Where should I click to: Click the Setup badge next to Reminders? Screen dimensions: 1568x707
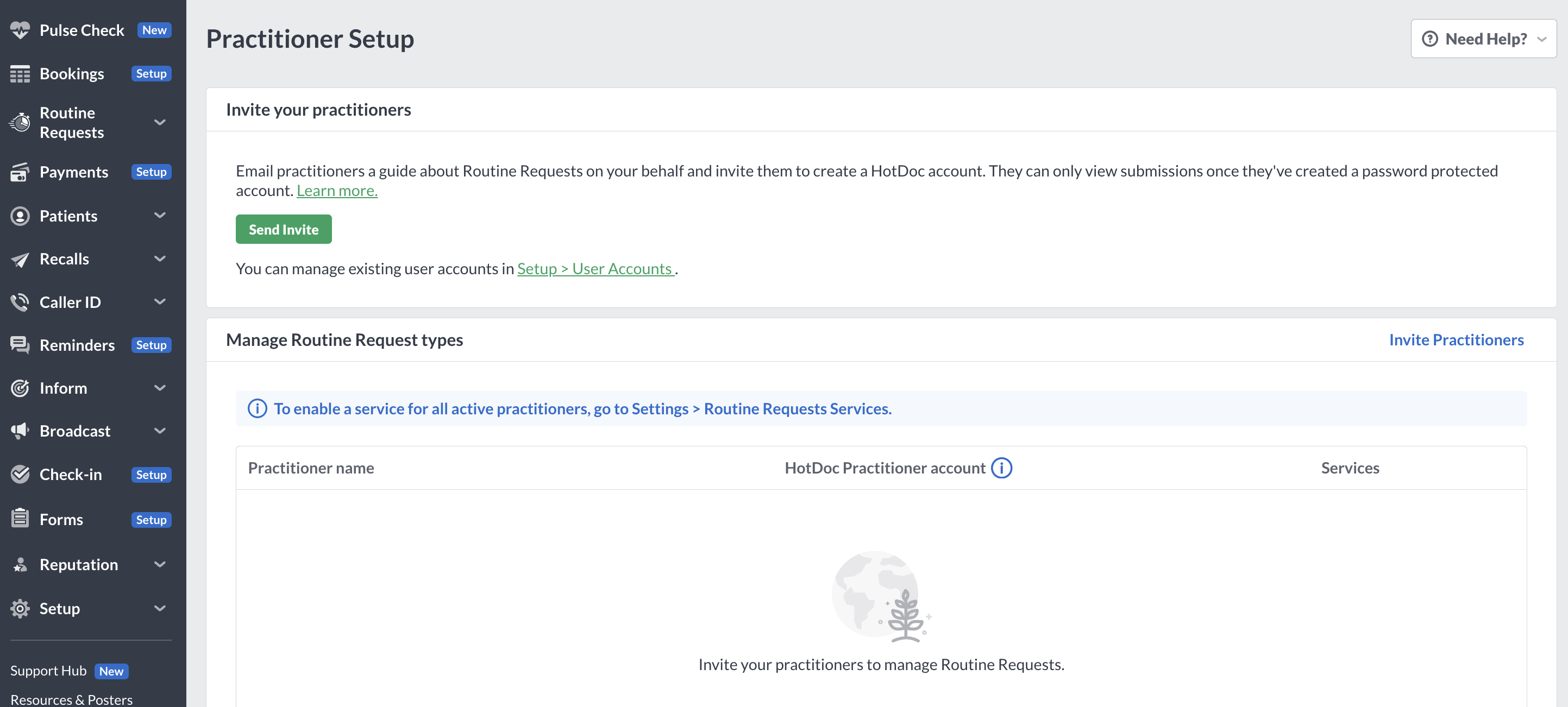[151, 345]
